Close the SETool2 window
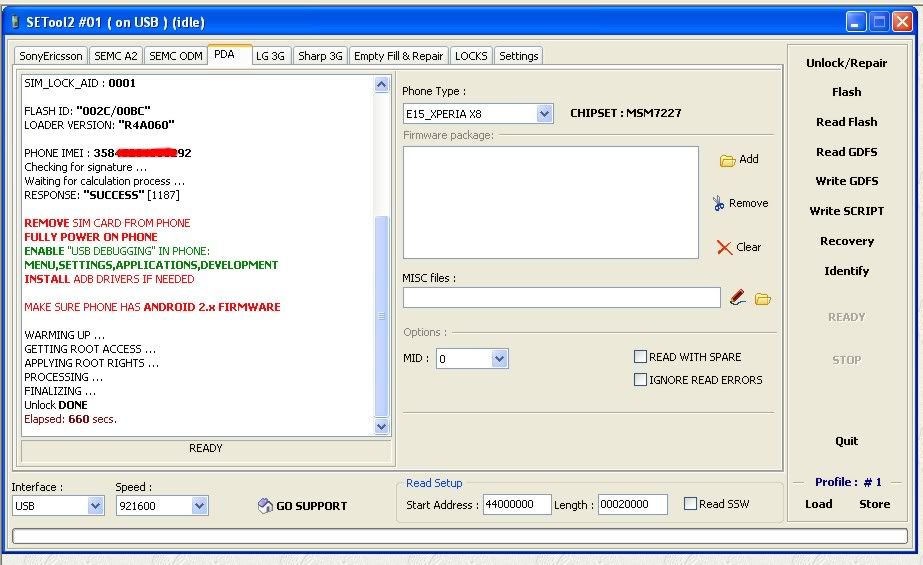 pyautogui.click(x=902, y=22)
